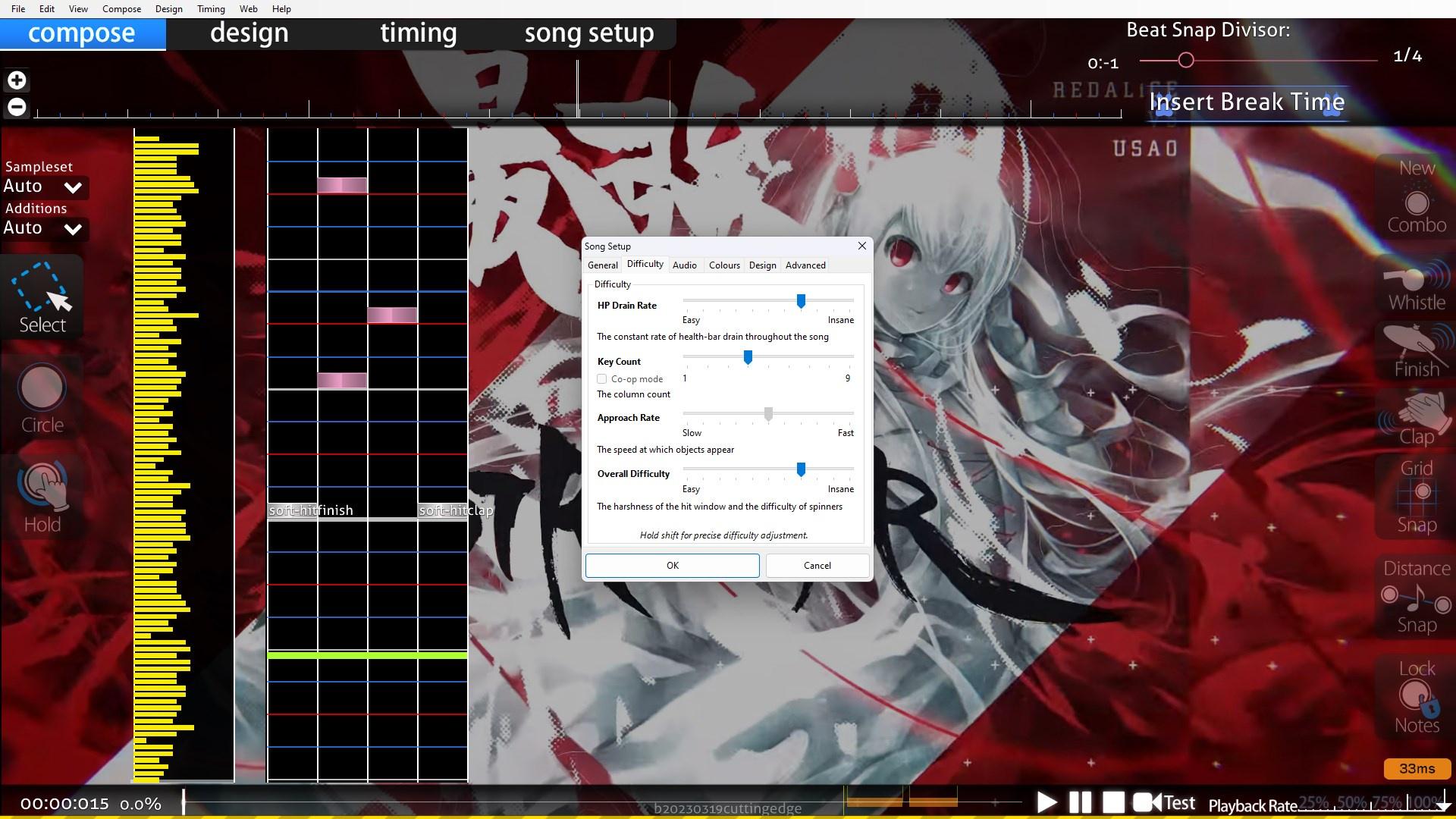The image size is (1456, 819).
Task: Drag the Overall Difficulty slider
Action: pos(801,469)
